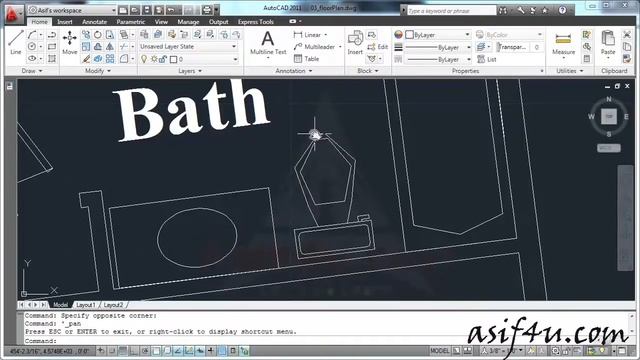Click the block Edit button
Viewport: 640px width, 360px height.
tap(377, 47)
